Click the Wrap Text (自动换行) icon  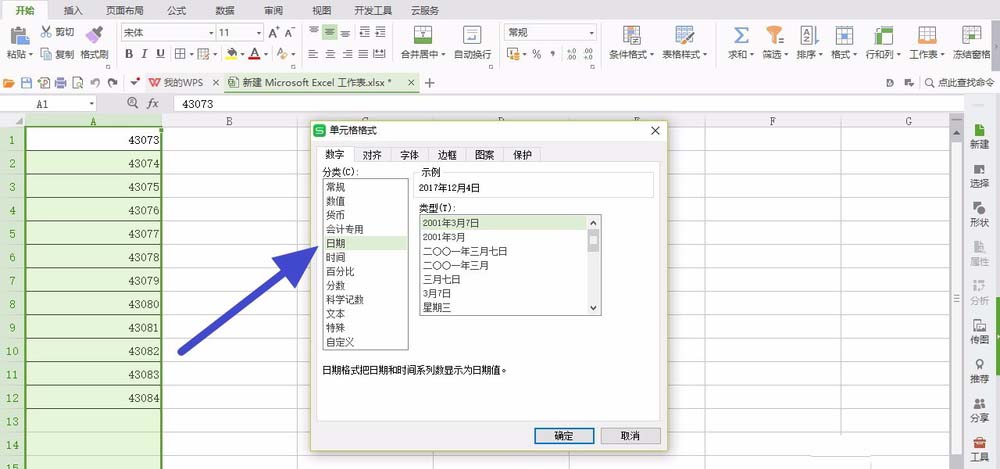pos(472,35)
